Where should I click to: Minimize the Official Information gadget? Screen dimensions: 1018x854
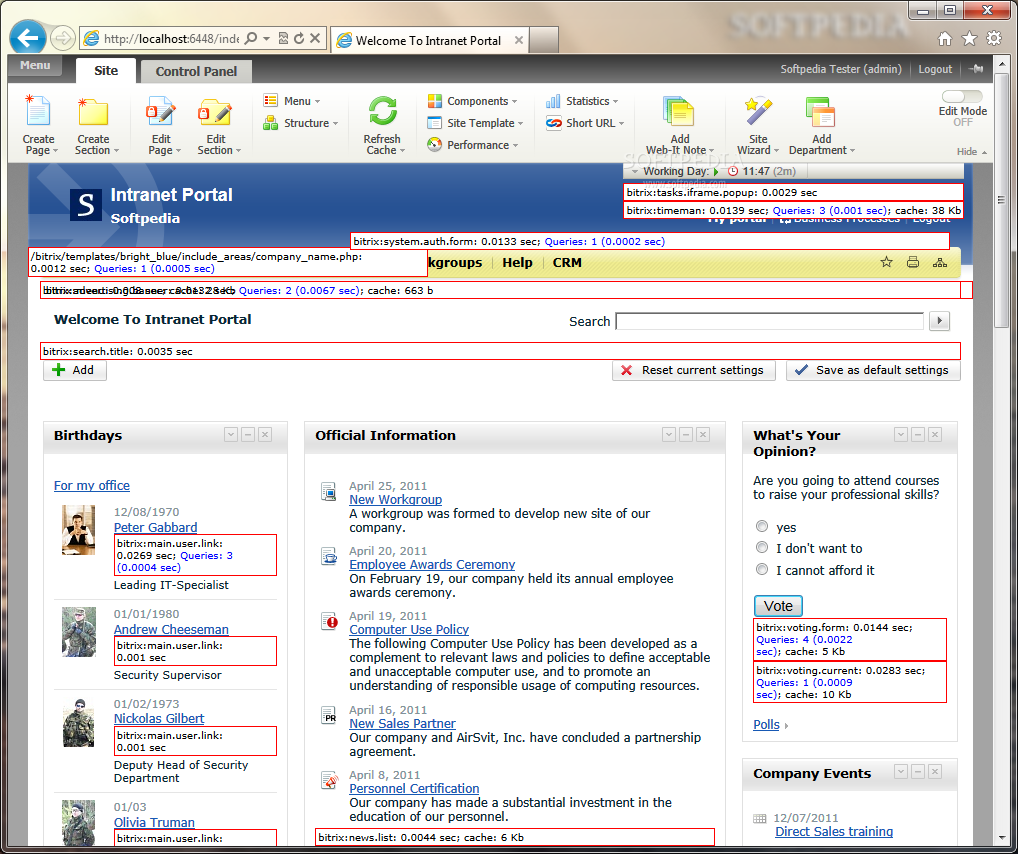686,434
